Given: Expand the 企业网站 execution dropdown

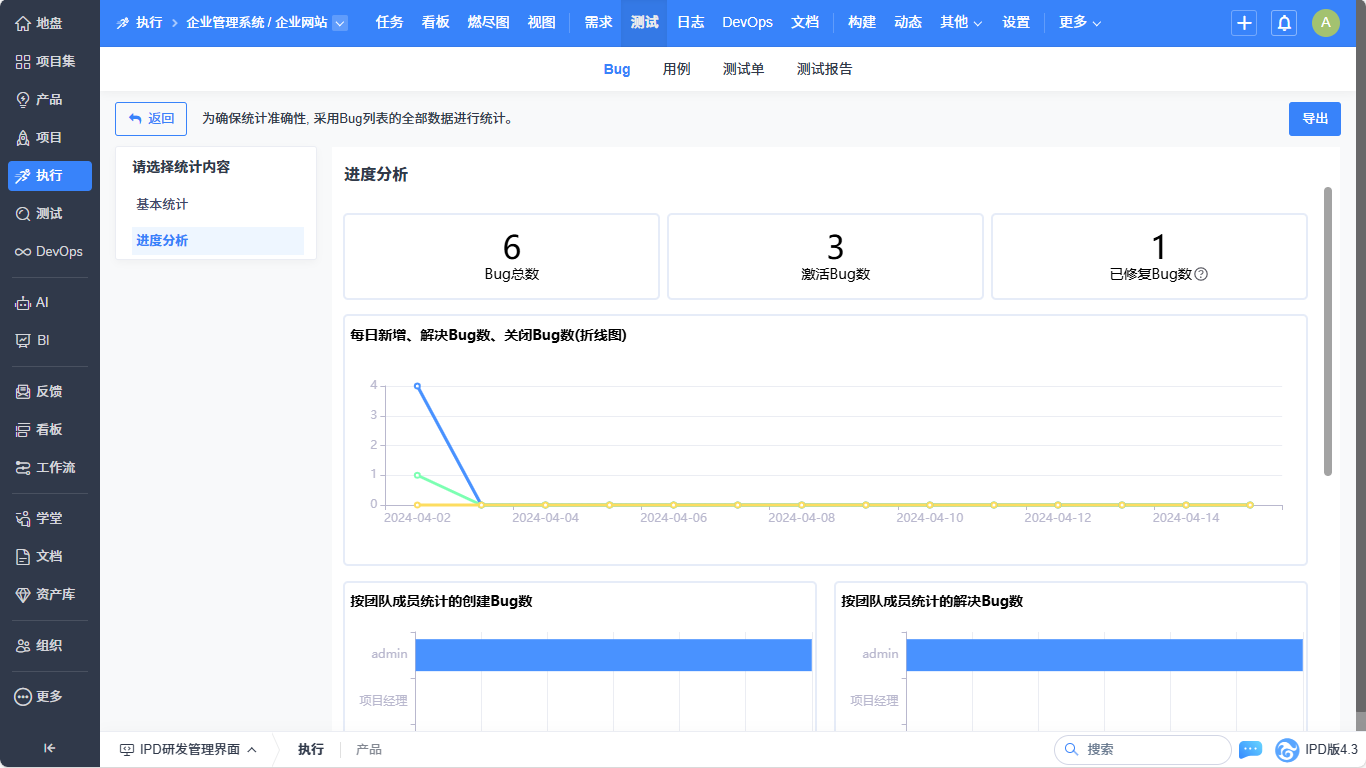Looking at the screenshot, I should pyautogui.click(x=340, y=23).
